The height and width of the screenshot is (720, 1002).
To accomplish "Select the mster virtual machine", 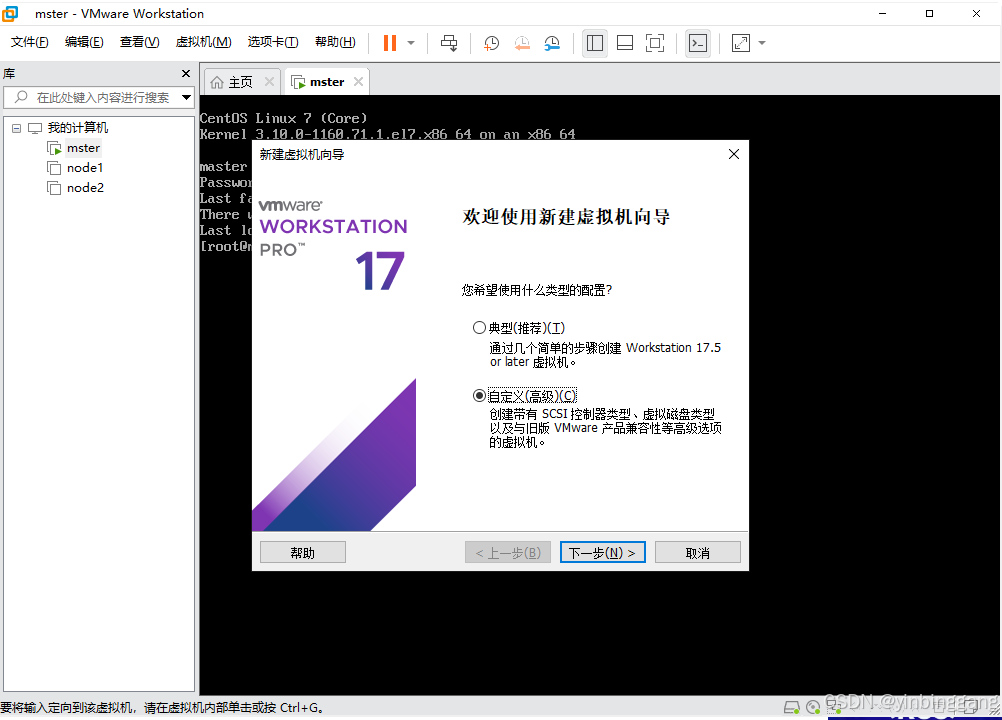I will coord(83,148).
